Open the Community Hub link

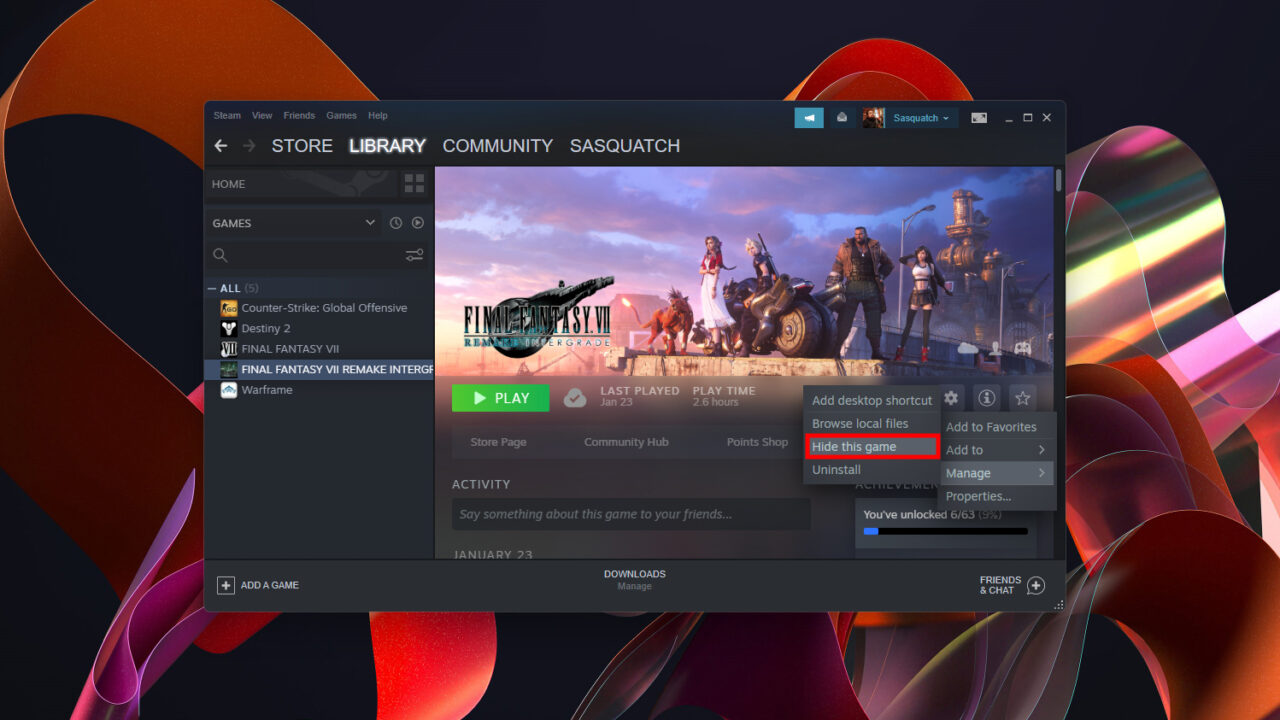click(x=626, y=441)
